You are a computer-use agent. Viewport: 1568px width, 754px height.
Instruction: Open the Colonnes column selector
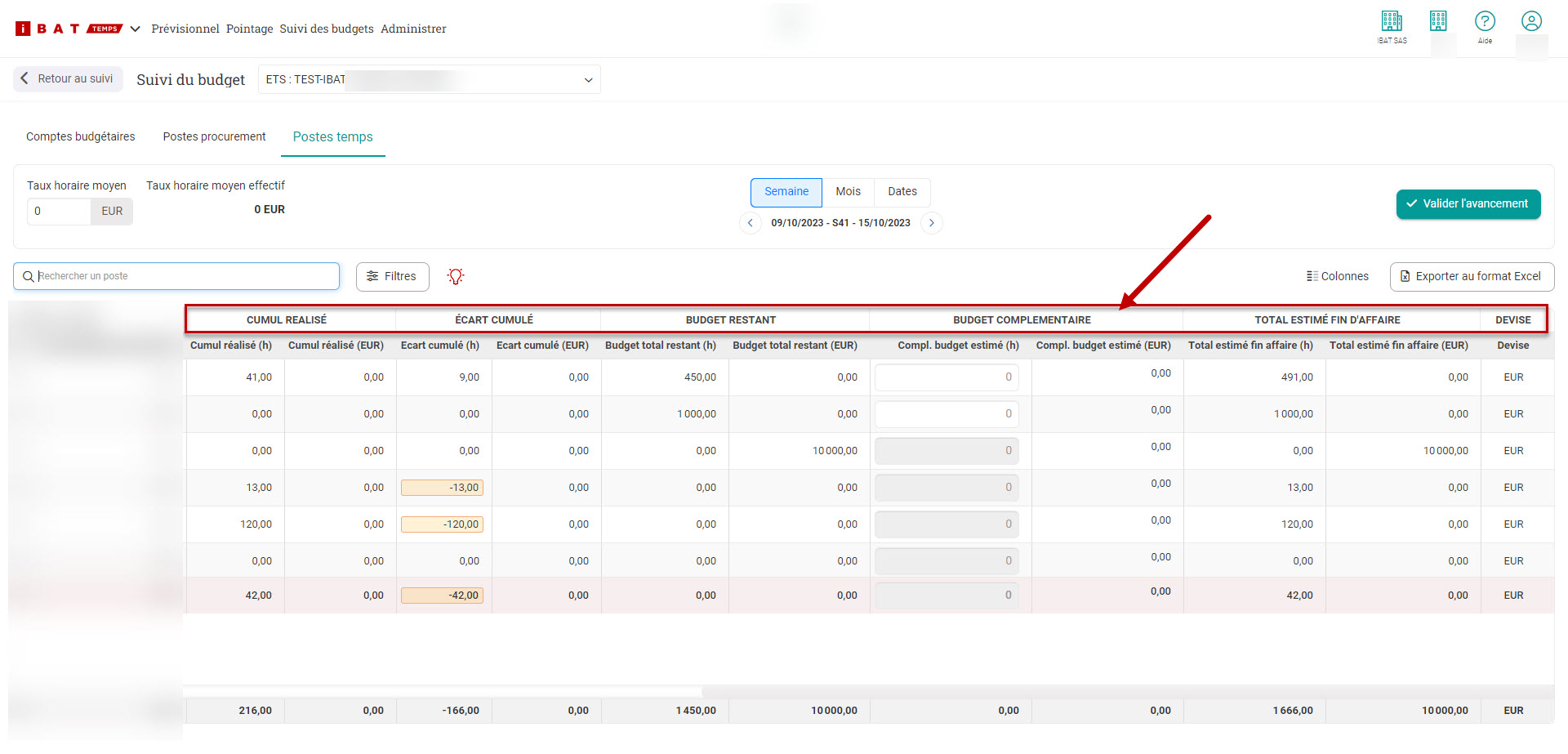coord(1337,277)
